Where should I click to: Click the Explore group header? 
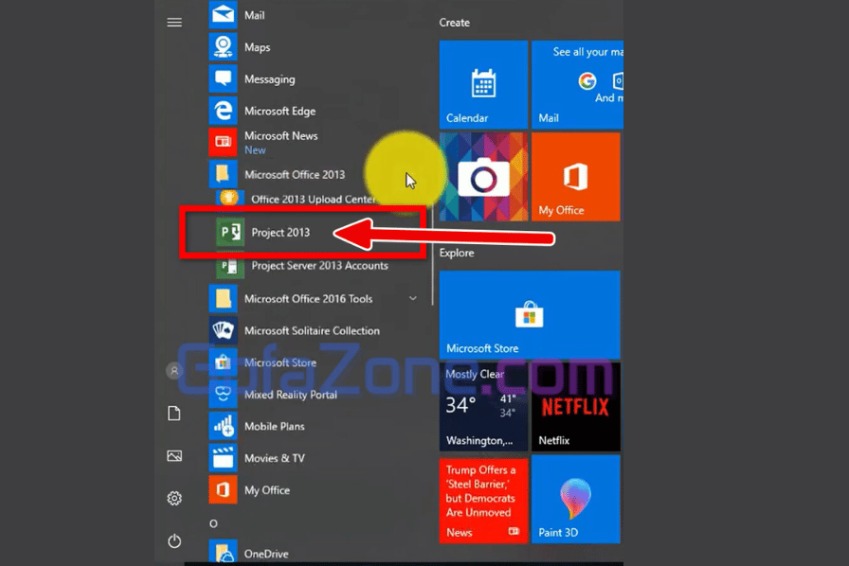(456, 253)
